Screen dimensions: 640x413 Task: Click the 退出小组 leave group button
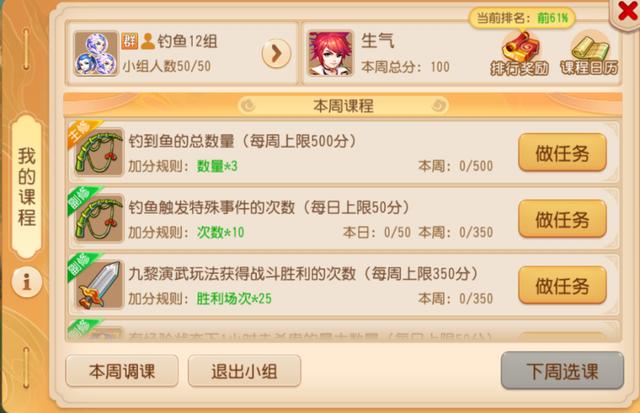[244, 371]
